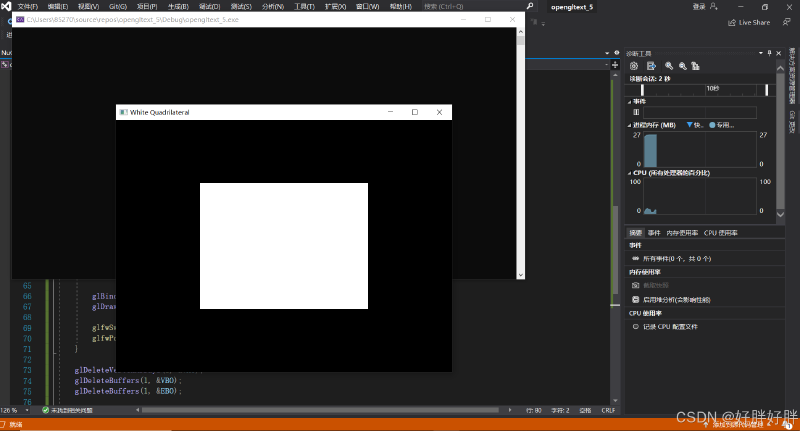Switch to the 摘要 tab
800x431 pixels.
[x=635, y=233]
